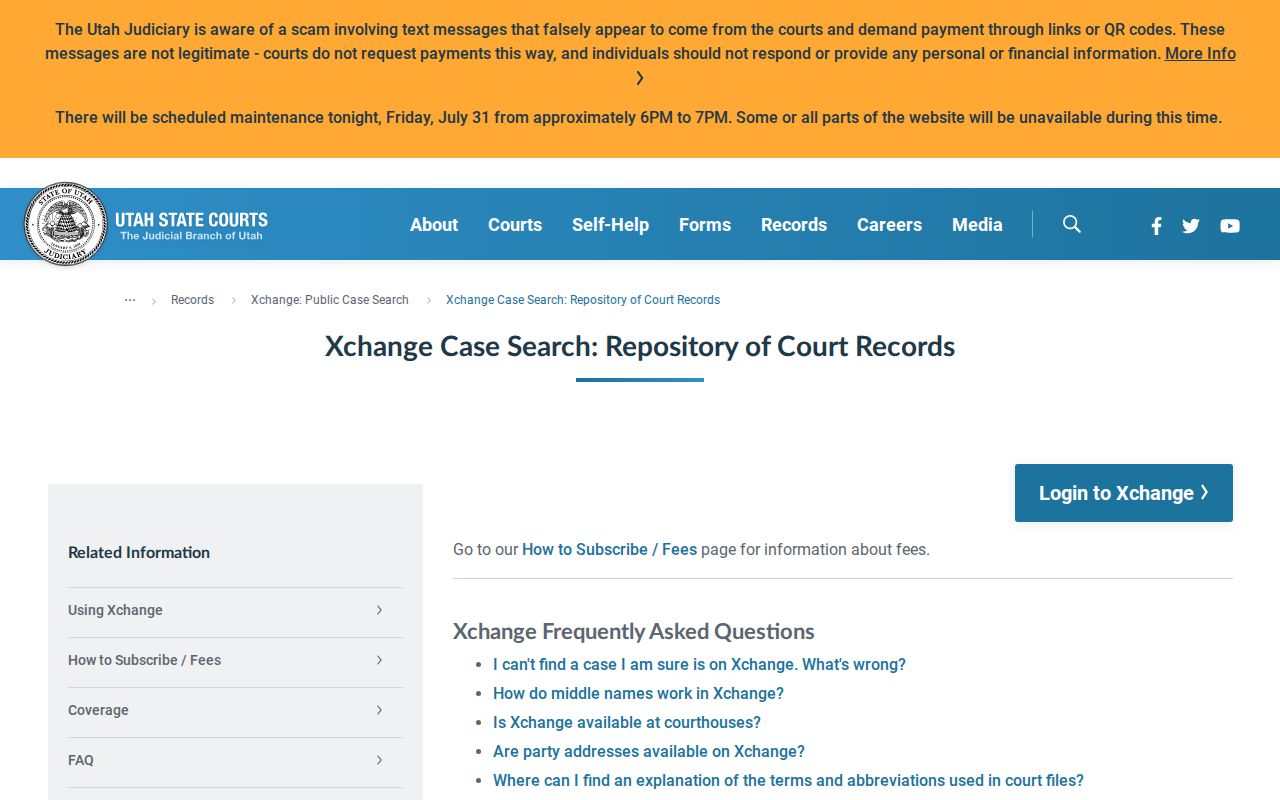
Task: Open FAQ: Is Xchange available at courthouses
Action: (627, 722)
